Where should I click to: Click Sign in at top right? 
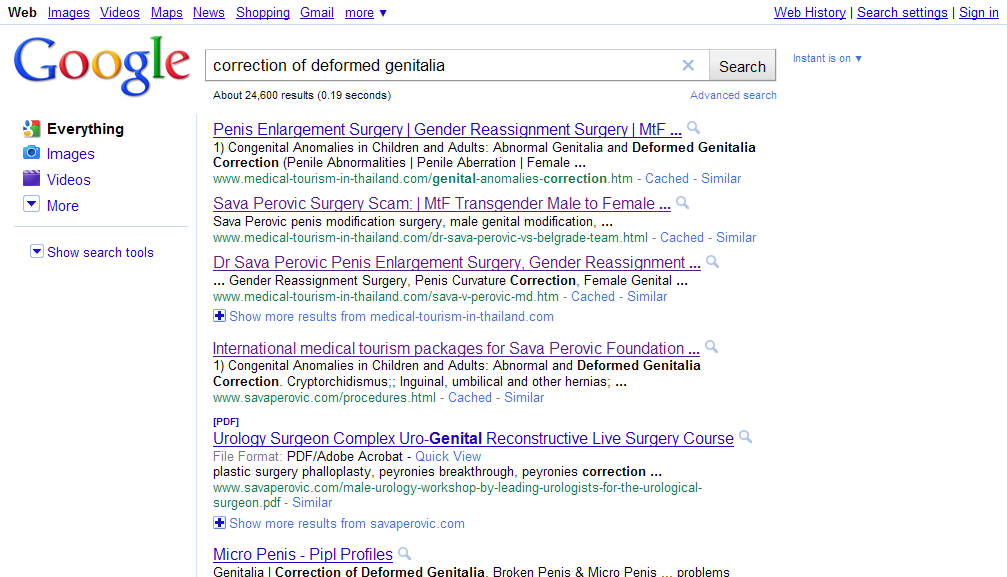(x=978, y=13)
